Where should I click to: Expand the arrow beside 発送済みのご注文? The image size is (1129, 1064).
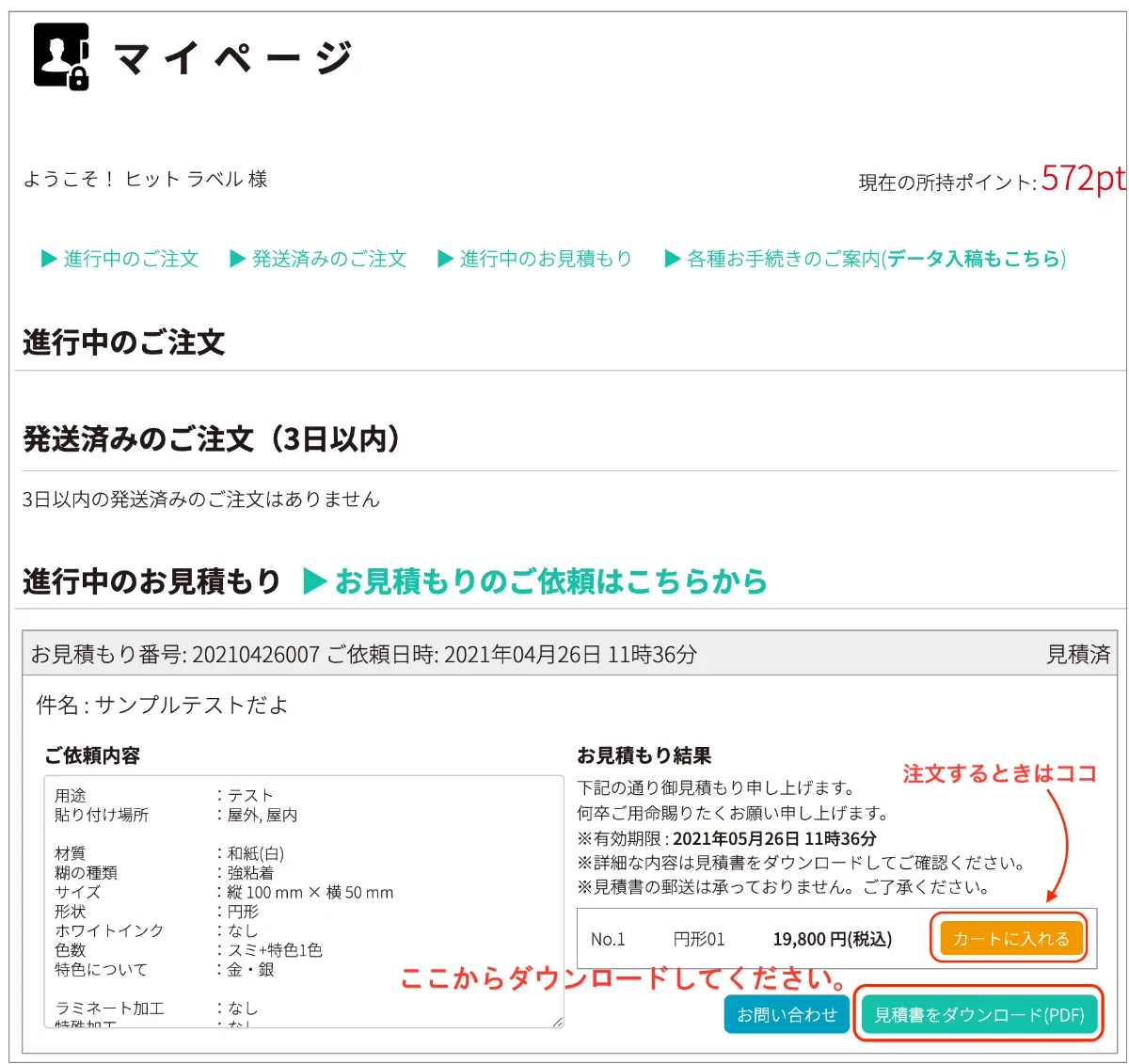pyautogui.click(x=237, y=259)
